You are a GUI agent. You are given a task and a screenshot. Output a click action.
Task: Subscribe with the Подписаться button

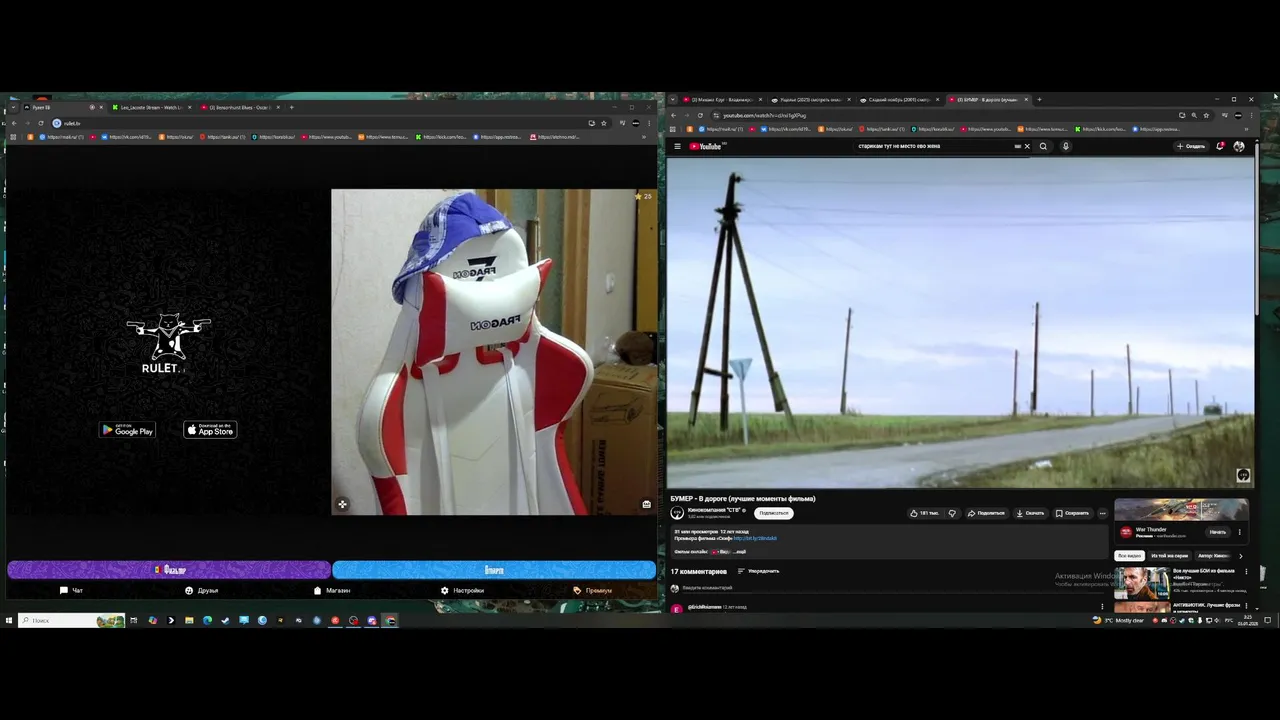[774, 513]
